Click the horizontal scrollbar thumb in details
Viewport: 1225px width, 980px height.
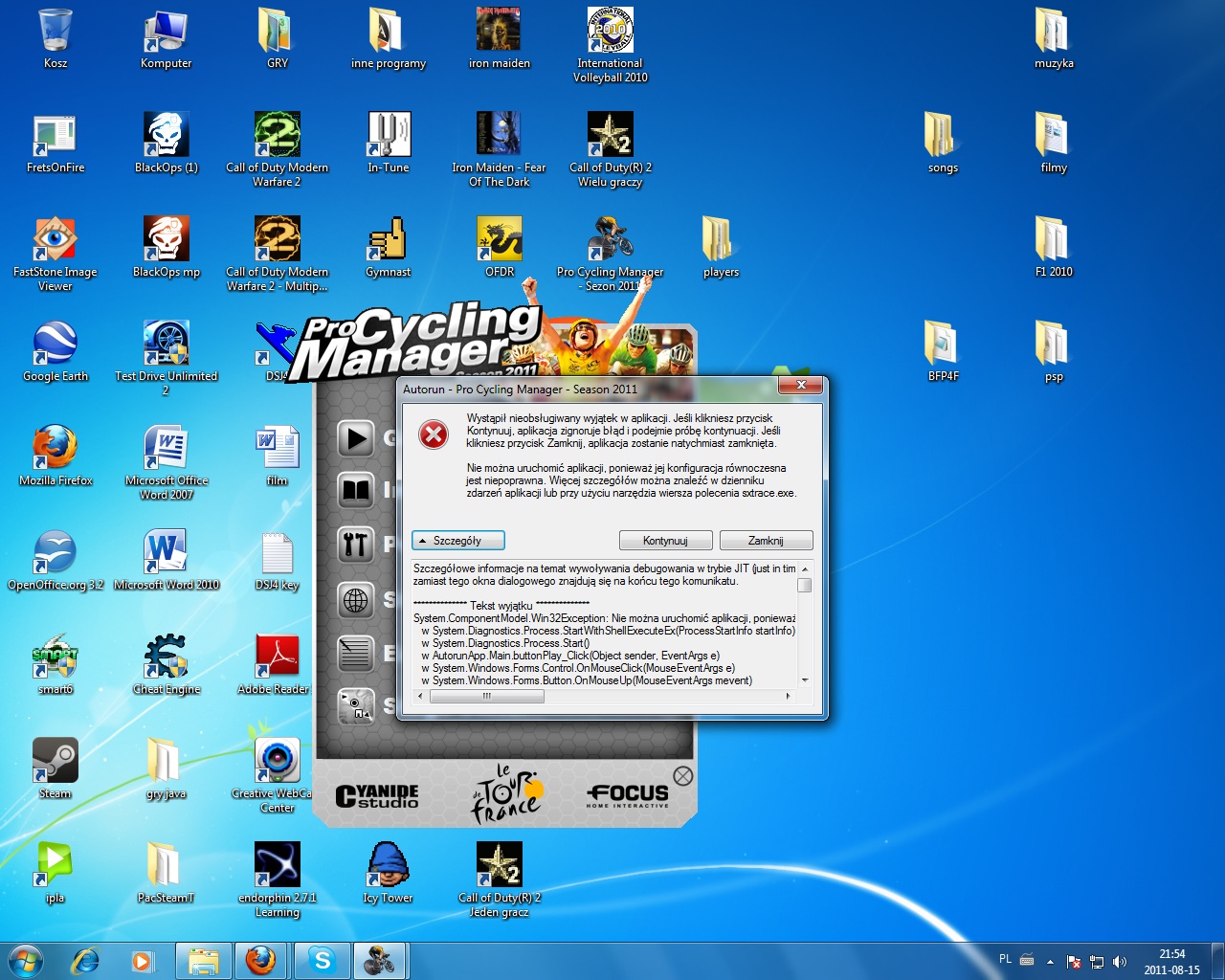(487, 697)
